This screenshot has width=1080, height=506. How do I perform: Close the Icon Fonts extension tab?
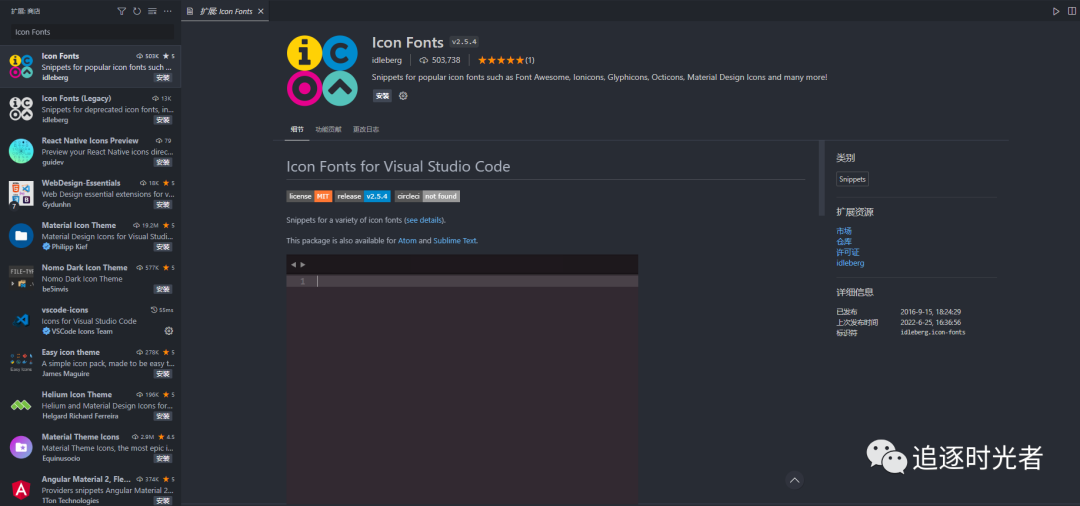(x=260, y=11)
